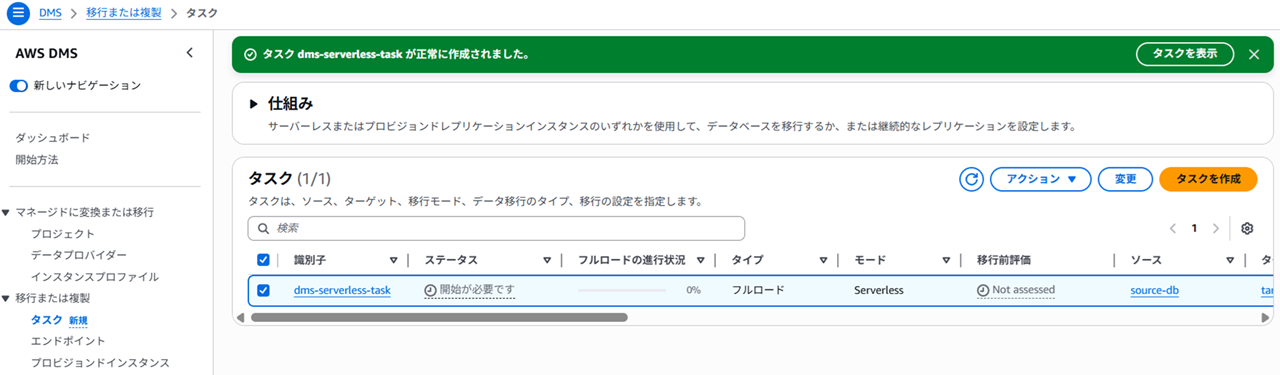Click the タスクを作成 button
The image size is (1280, 375).
[x=1208, y=179]
